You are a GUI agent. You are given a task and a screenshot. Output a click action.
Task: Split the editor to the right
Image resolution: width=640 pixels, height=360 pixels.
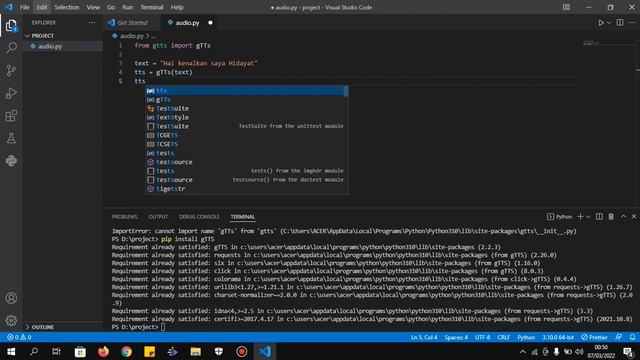pos(620,23)
